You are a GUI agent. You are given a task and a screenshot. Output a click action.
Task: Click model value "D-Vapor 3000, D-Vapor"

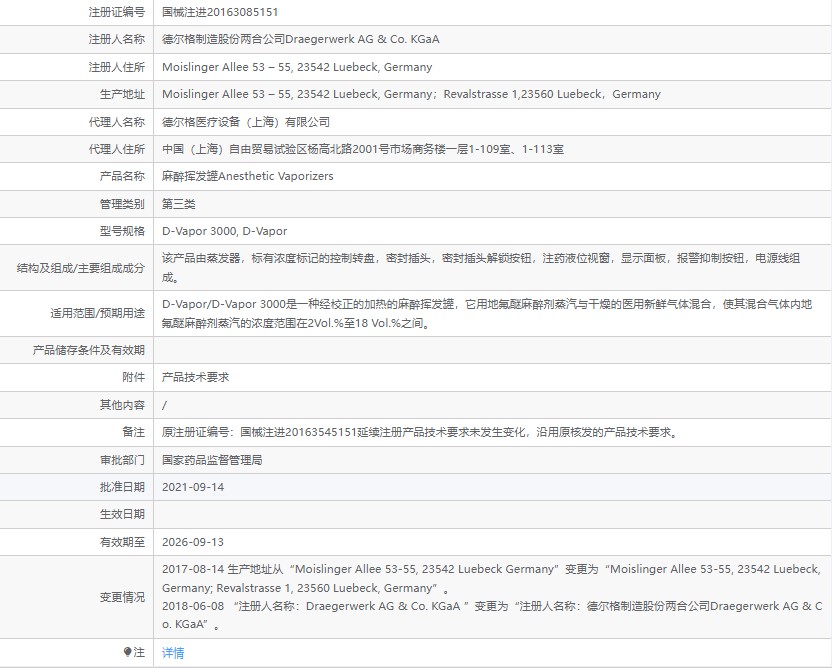click(224, 231)
